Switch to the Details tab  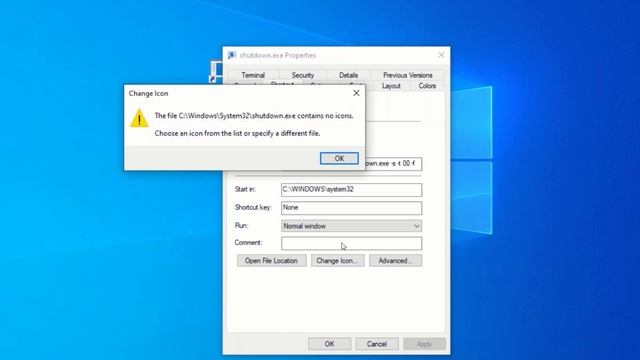(348, 75)
